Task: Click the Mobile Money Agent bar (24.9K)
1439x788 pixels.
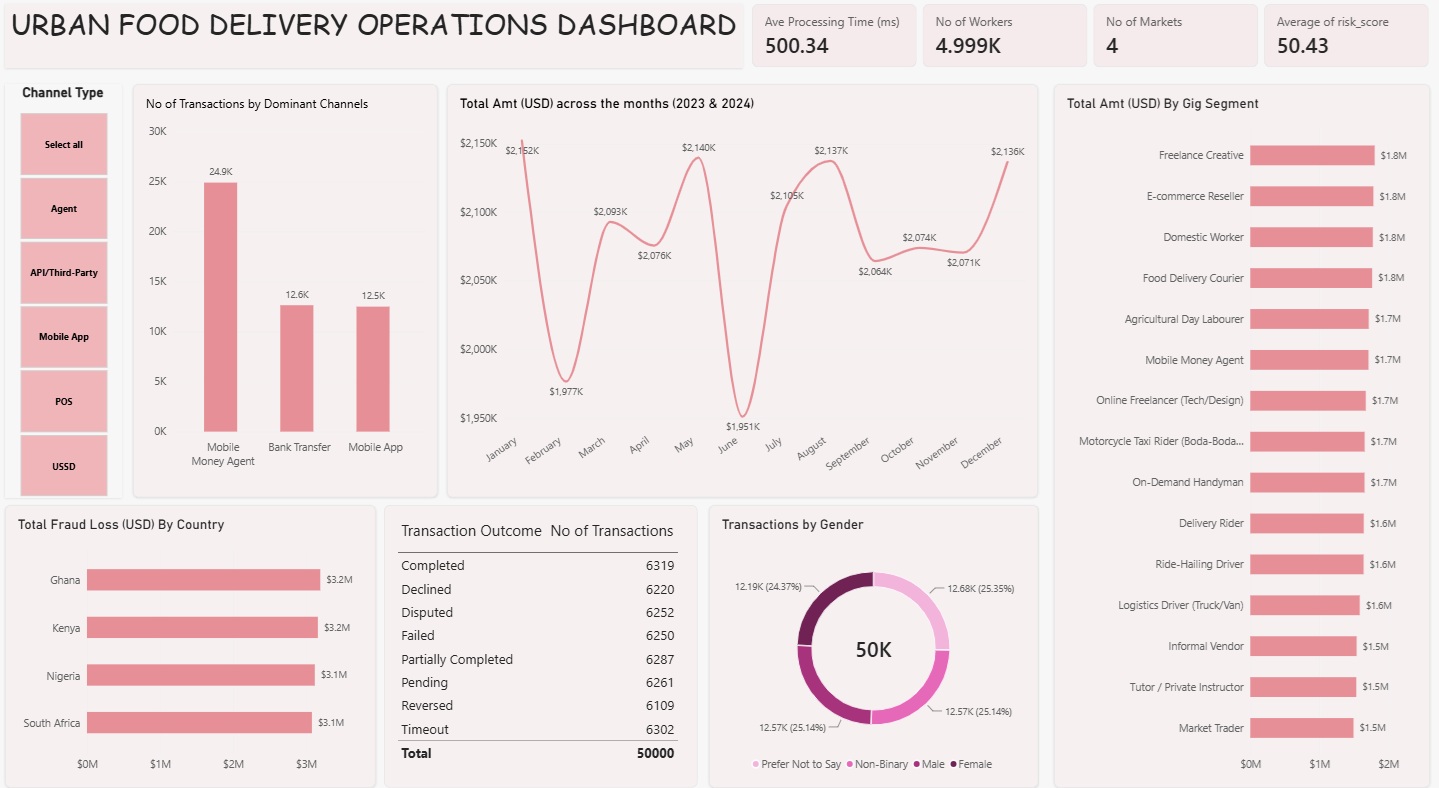Action: (x=221, y=307)
